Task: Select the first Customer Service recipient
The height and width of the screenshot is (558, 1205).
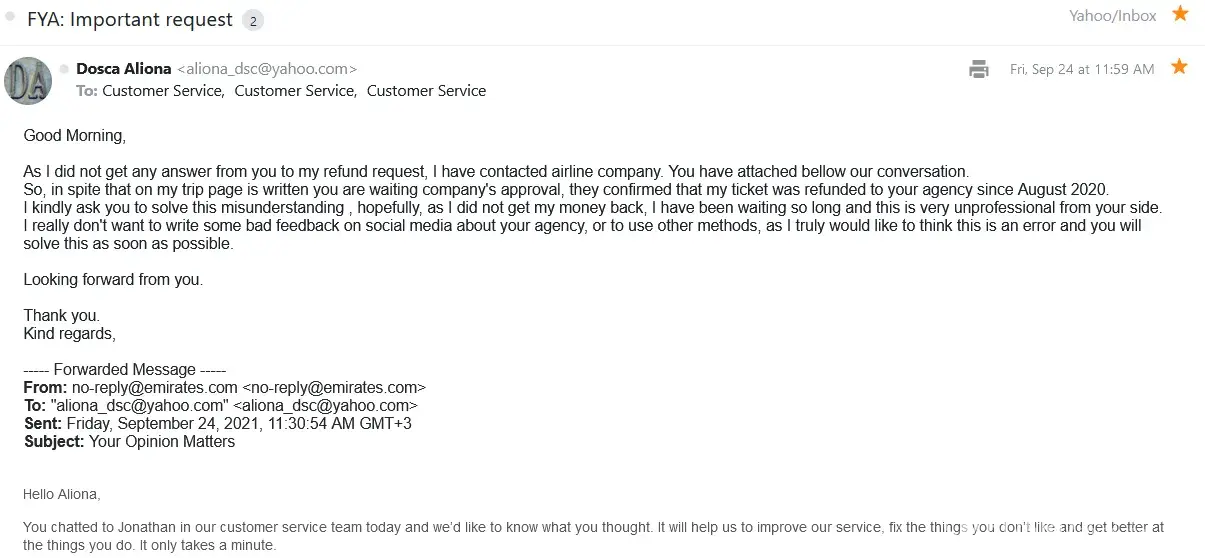Action: [x=162, y=91]
